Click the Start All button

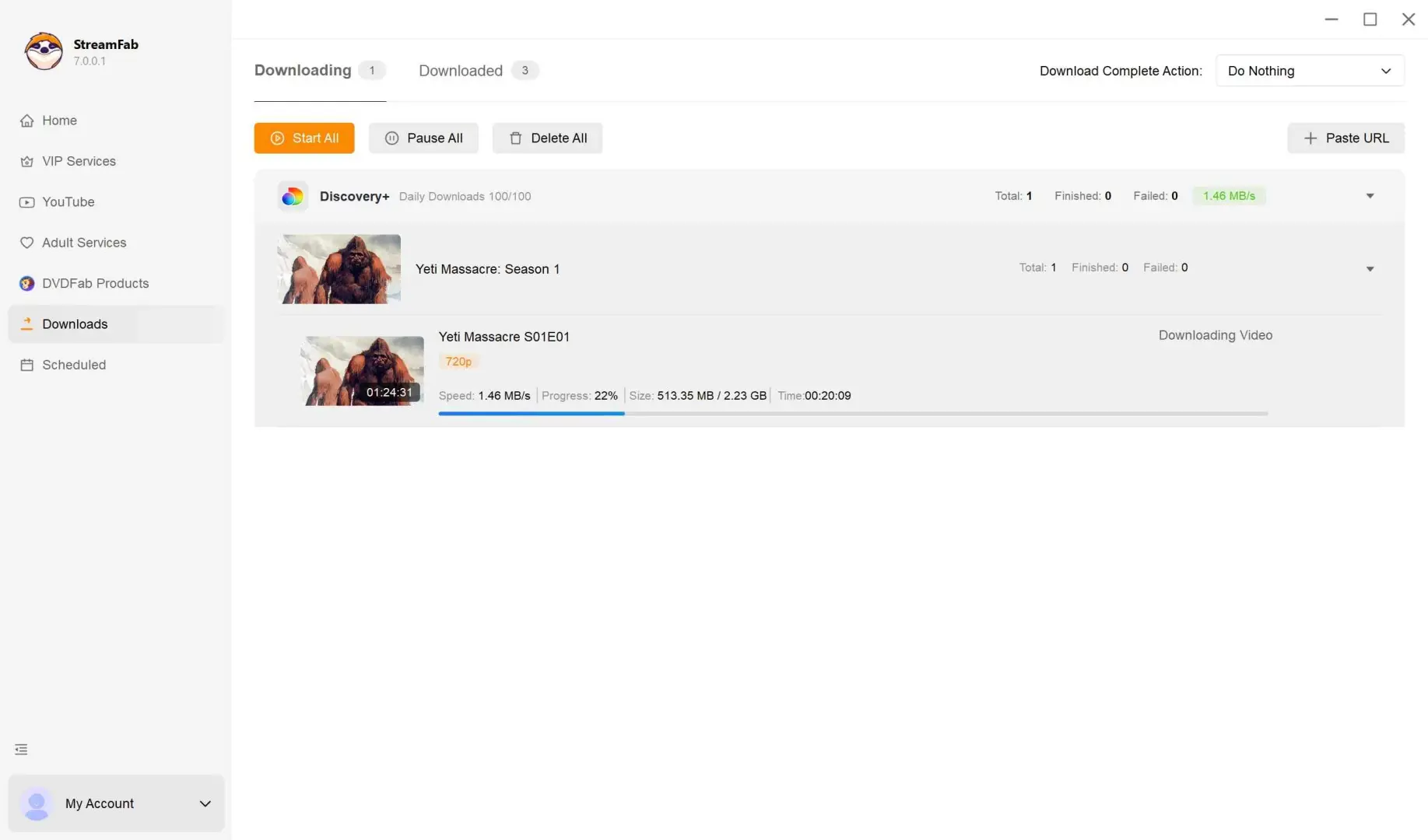click(x=304, y=138)
